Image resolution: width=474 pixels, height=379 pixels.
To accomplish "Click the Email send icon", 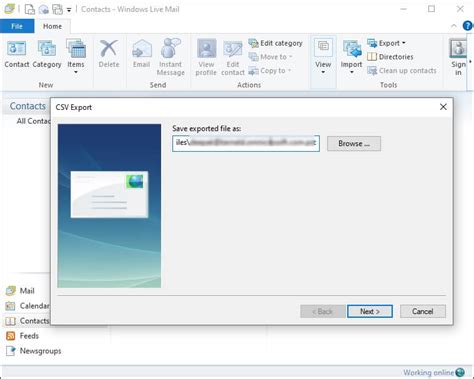I will [141, 54].
